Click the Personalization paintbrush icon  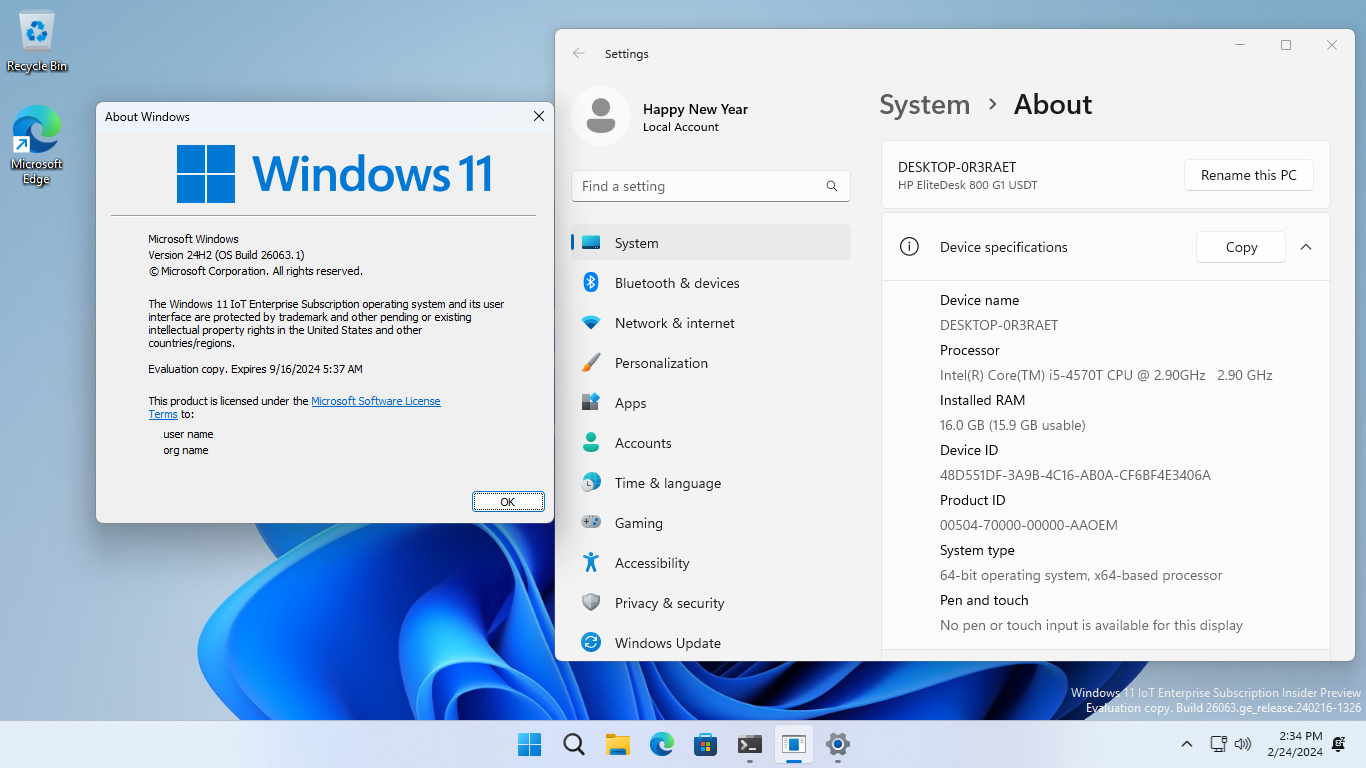[x=591, y=363]
